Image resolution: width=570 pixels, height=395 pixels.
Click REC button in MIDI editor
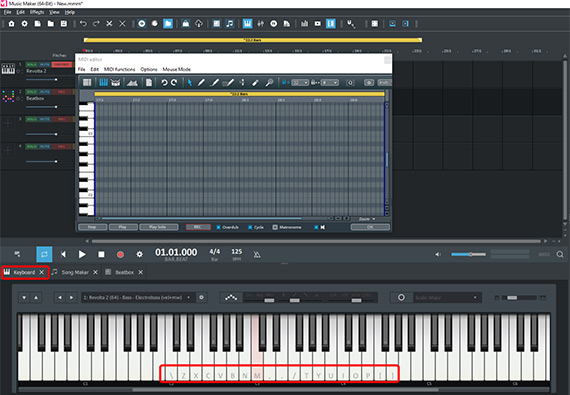click(x=198, y=227)
